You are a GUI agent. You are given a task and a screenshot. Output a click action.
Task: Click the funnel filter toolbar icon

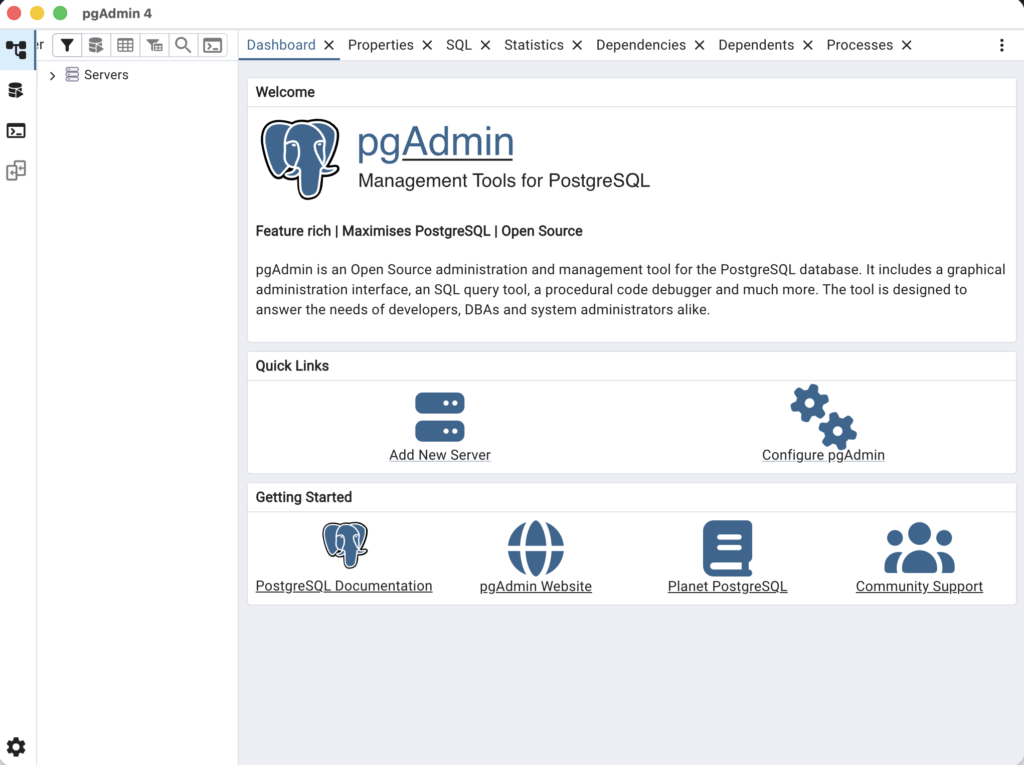[x=66, y=45]
